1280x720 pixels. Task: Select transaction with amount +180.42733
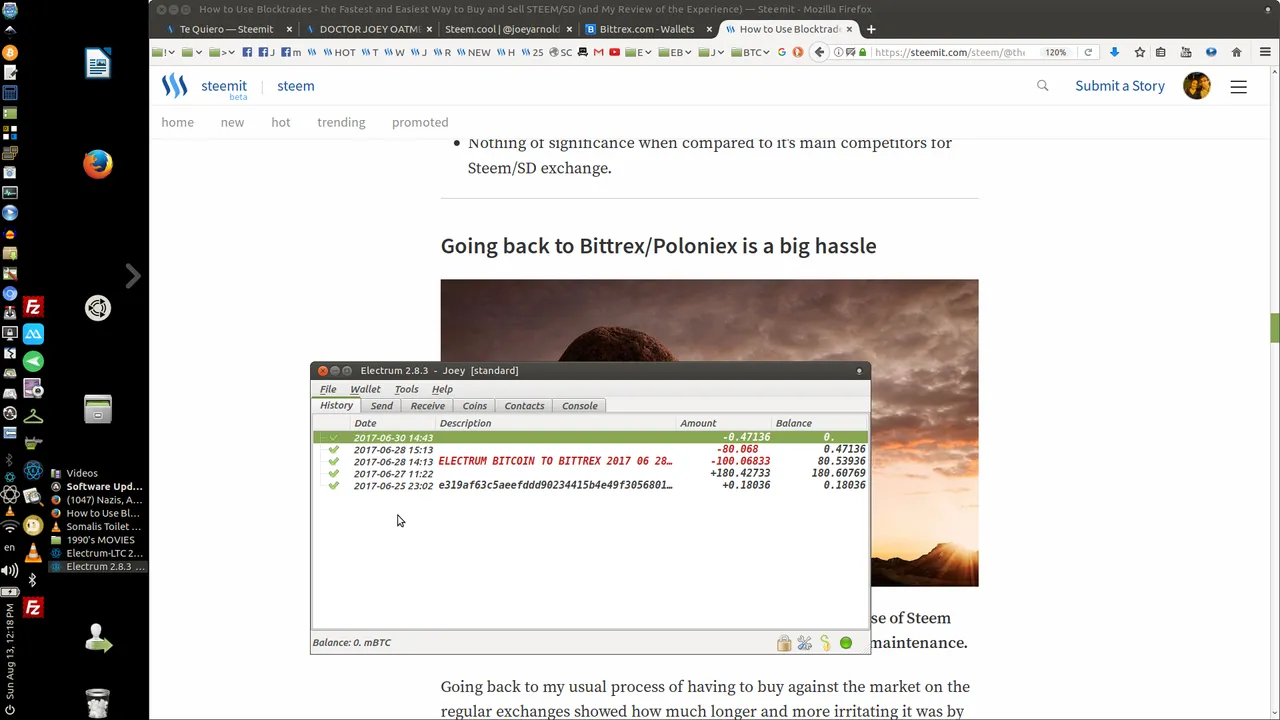click(590, 474)
